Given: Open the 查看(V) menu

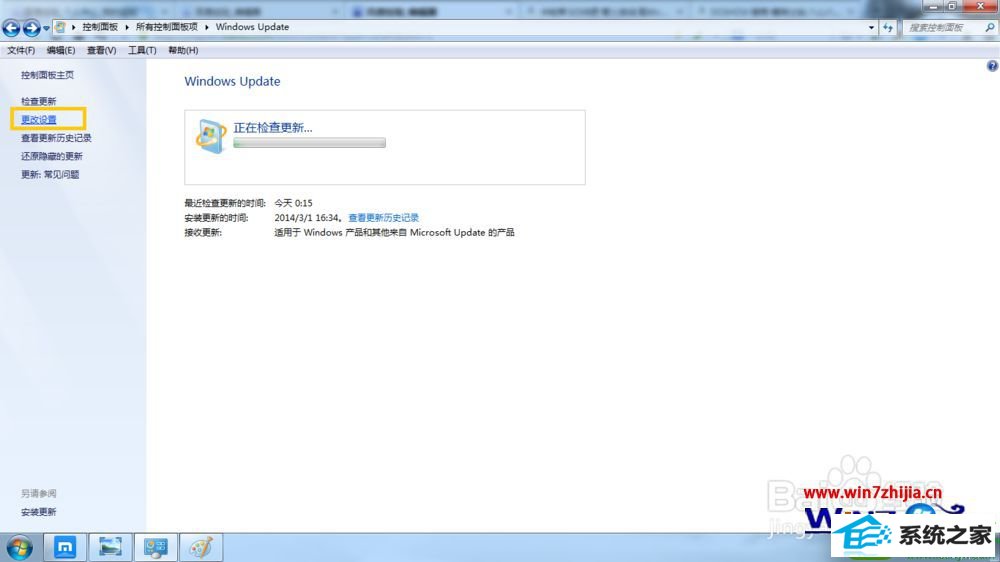Looking at the screenshot, I should (101, 50).
